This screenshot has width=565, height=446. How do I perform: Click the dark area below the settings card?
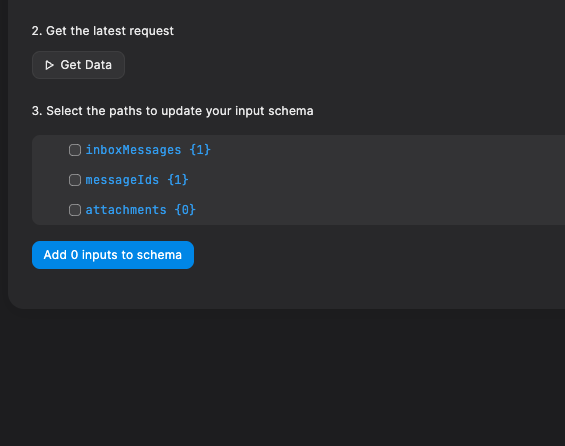[282, 378]
